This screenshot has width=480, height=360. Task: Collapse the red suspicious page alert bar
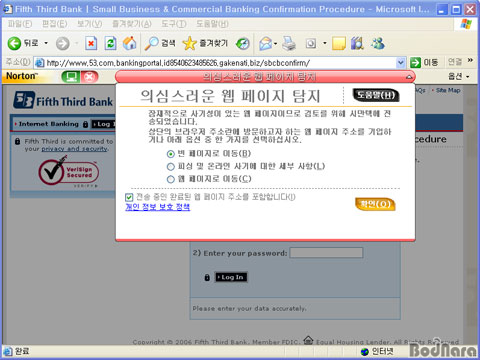(409, 77)
